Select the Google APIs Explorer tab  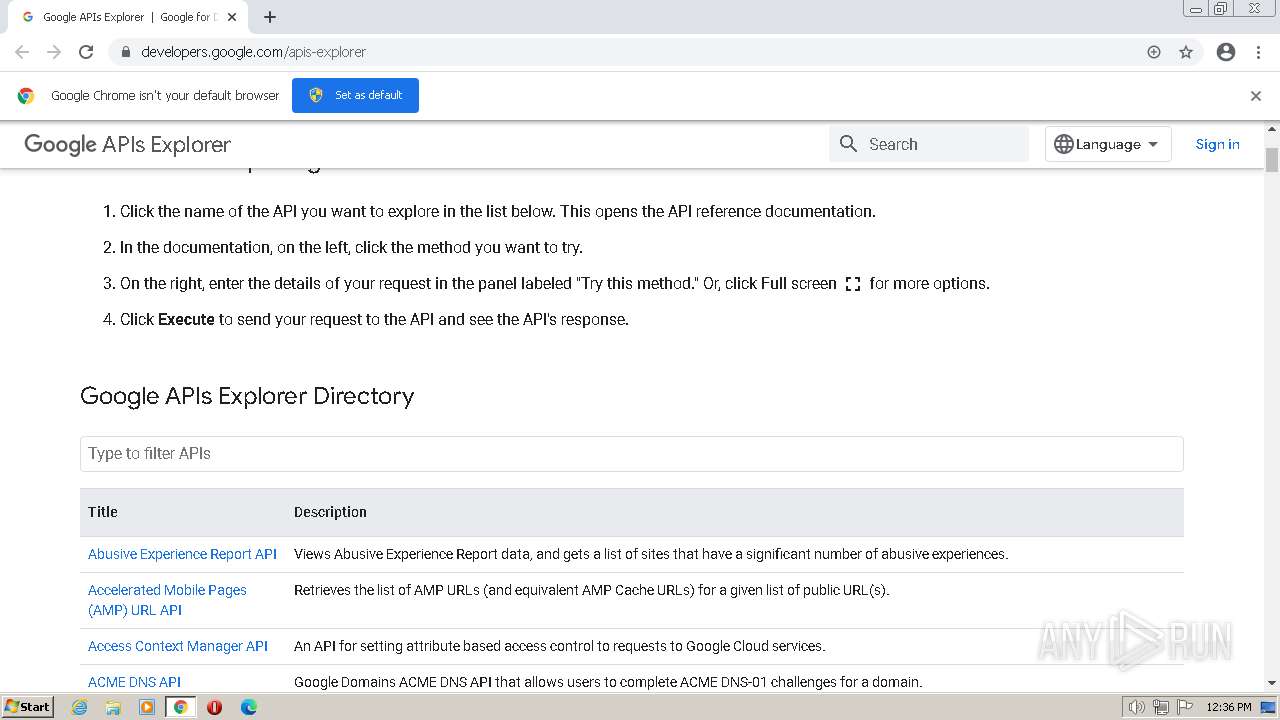(128, 17)
